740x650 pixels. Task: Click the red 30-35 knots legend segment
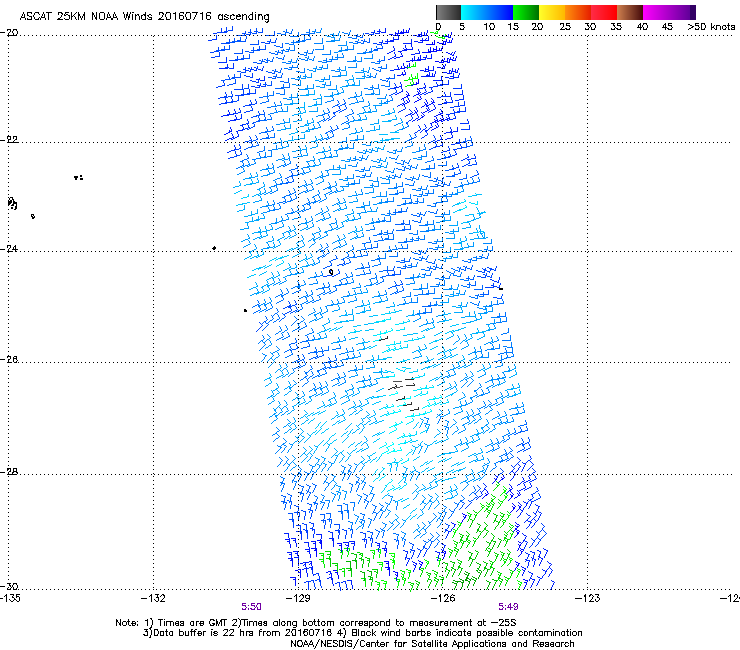[604, 12]
